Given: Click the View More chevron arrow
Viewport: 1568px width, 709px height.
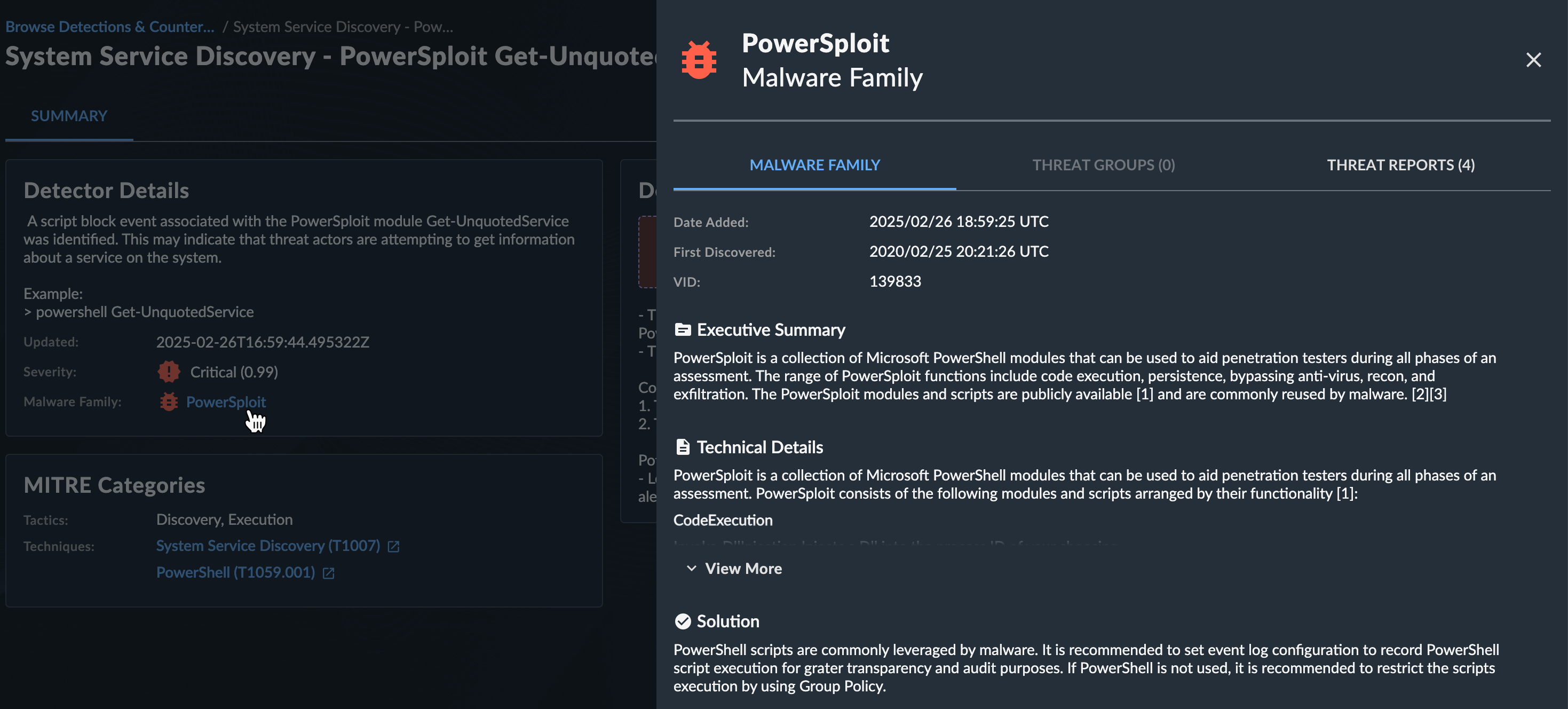Looking at the screenshot, I should [x=691, y=568].
